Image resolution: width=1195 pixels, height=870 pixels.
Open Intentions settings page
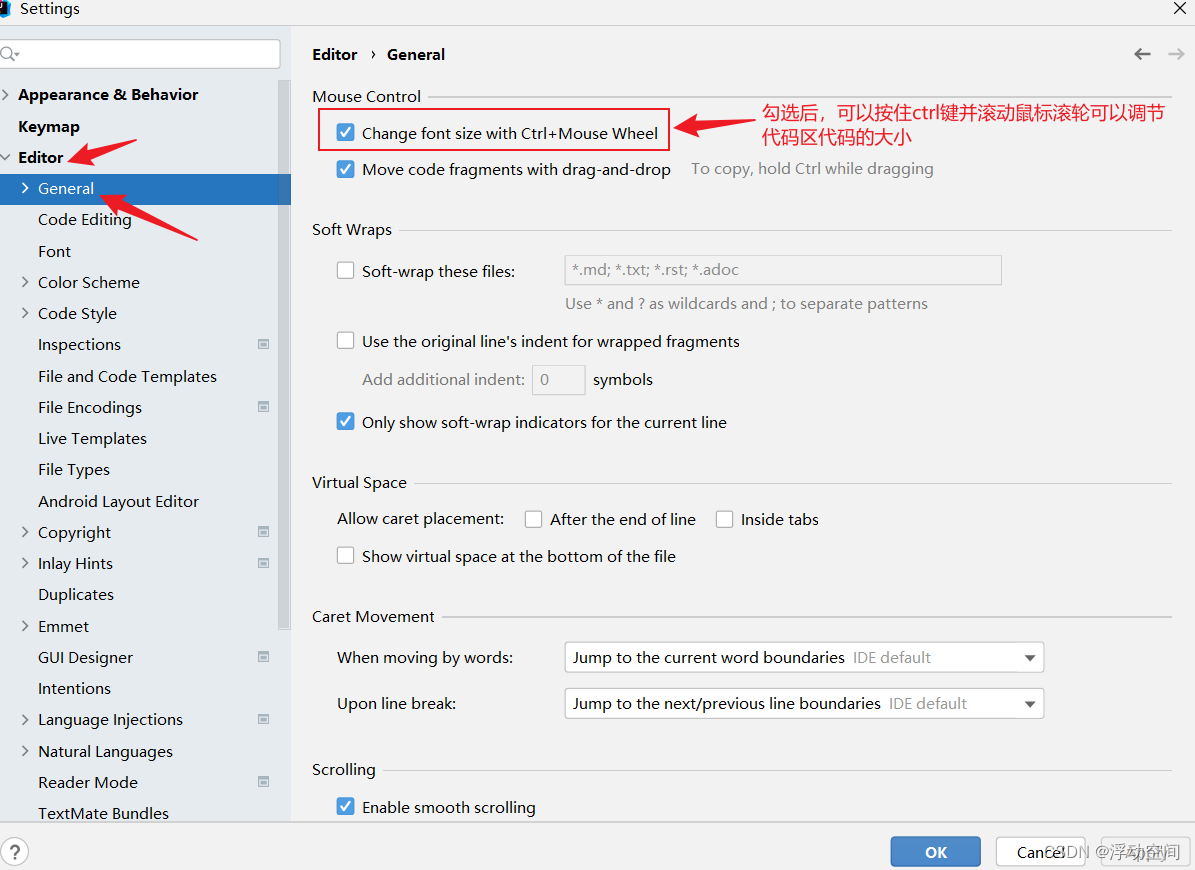[x=74, y=688]
